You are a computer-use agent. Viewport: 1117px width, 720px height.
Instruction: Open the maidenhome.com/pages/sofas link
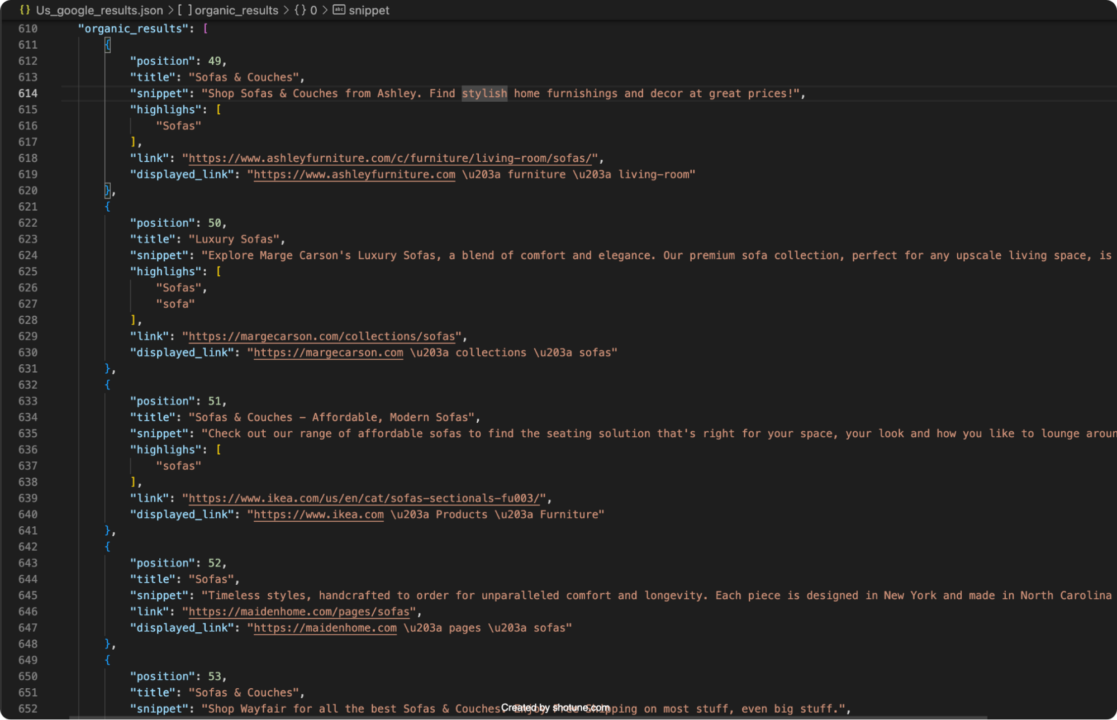pyautogui.click(x=299, y=612)
